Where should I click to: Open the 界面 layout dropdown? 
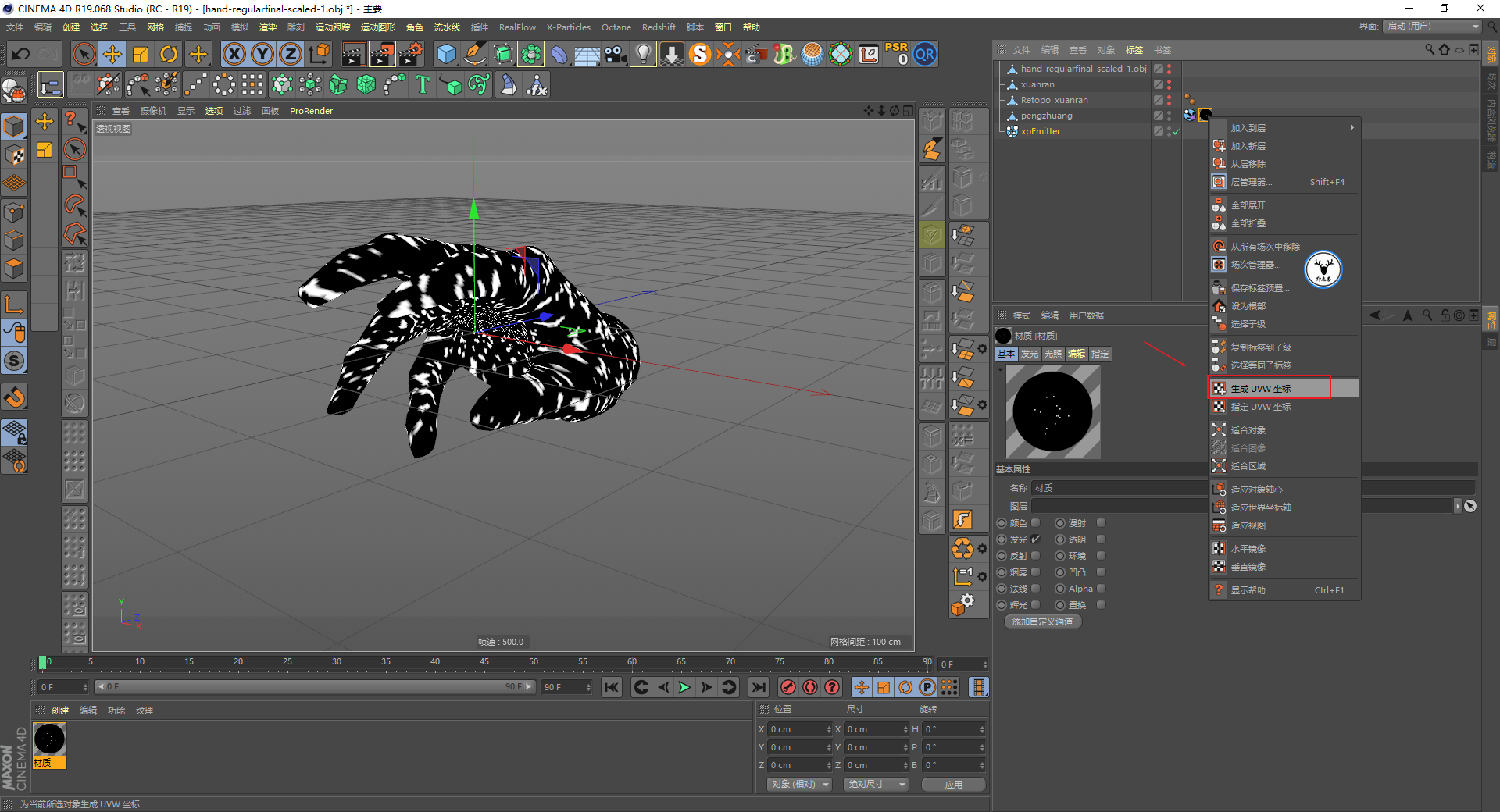click(1433, 27)
